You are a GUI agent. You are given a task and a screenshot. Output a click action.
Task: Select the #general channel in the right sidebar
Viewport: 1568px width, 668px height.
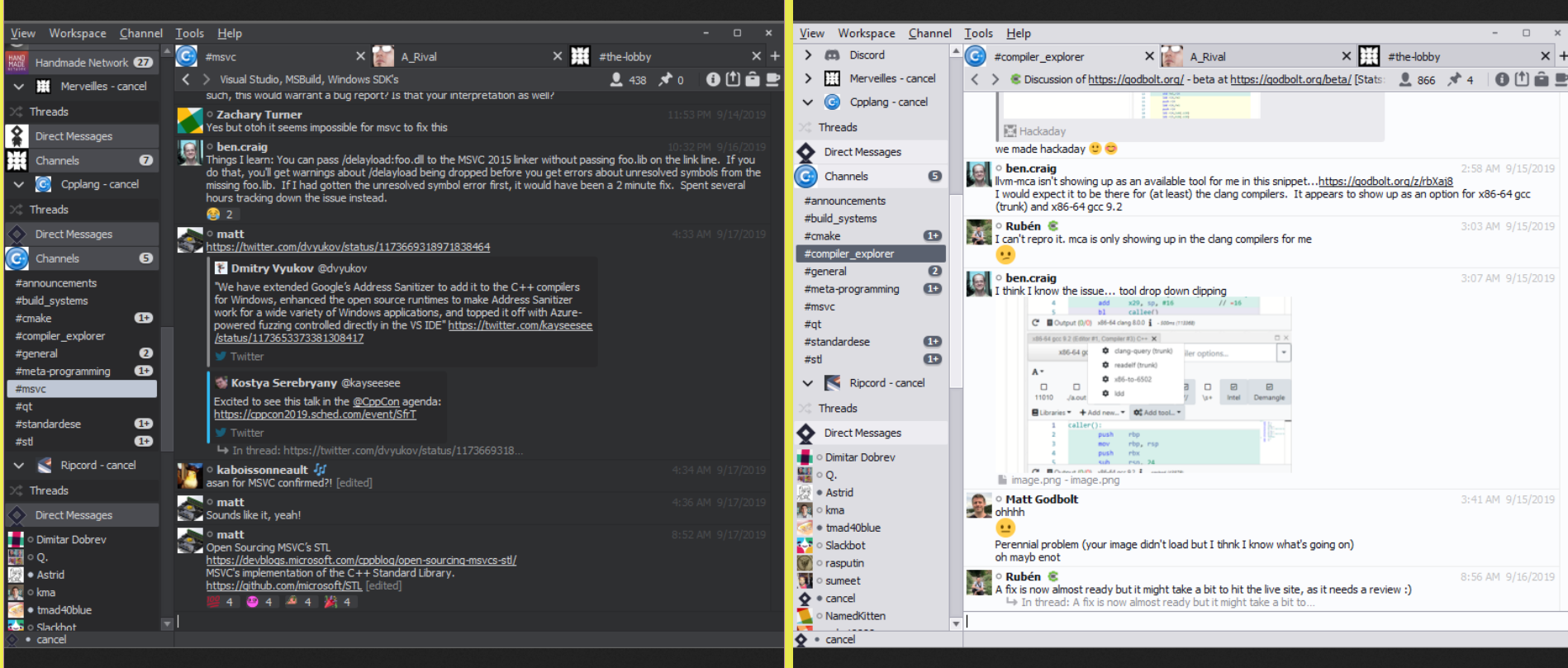coord(871,271)
